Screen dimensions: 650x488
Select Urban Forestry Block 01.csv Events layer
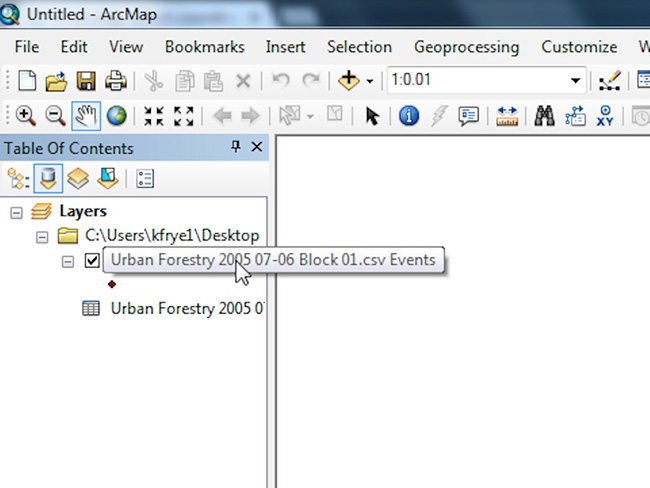pos(273,260)
